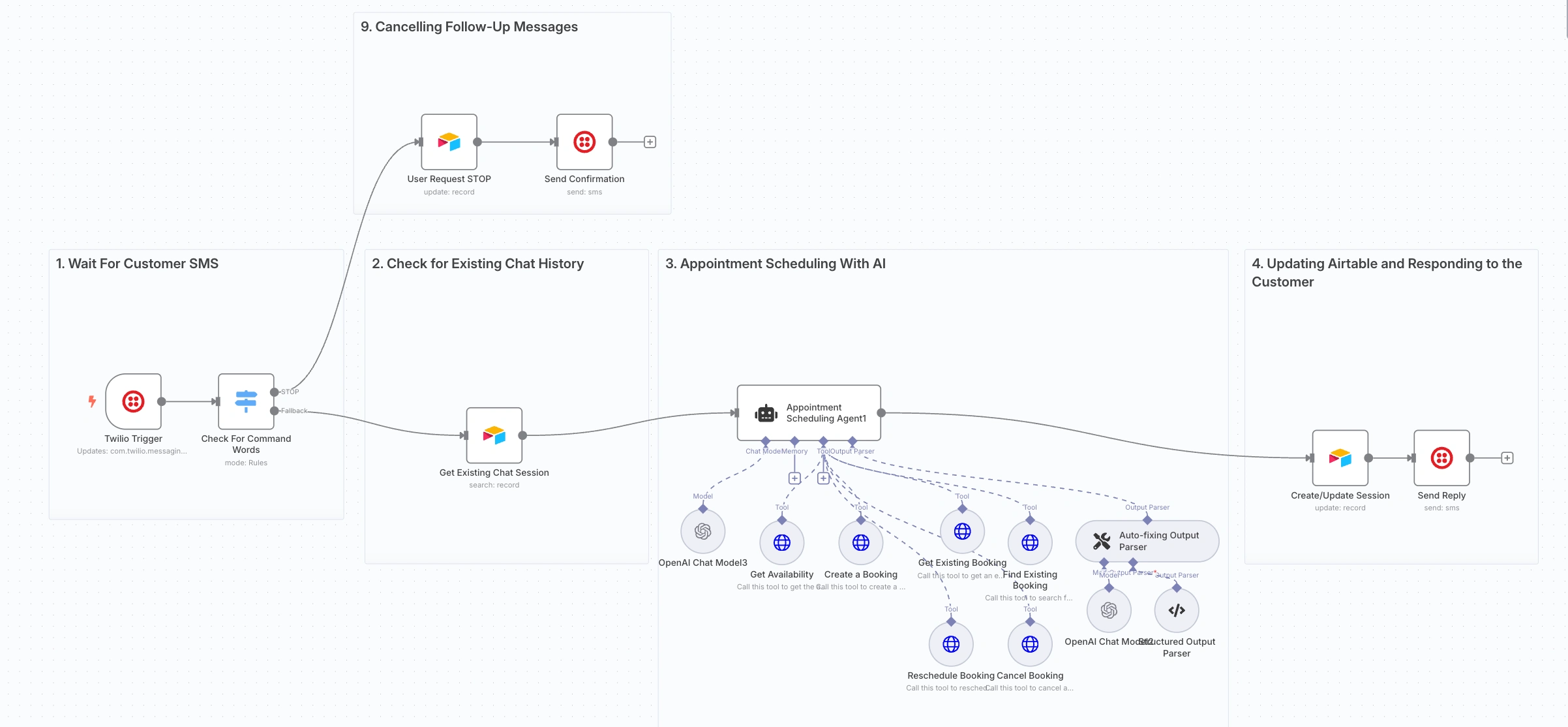Click the STOP output of command switch
The width and height of the screenshot is (1568, 727).
click(x=275, y=392)
